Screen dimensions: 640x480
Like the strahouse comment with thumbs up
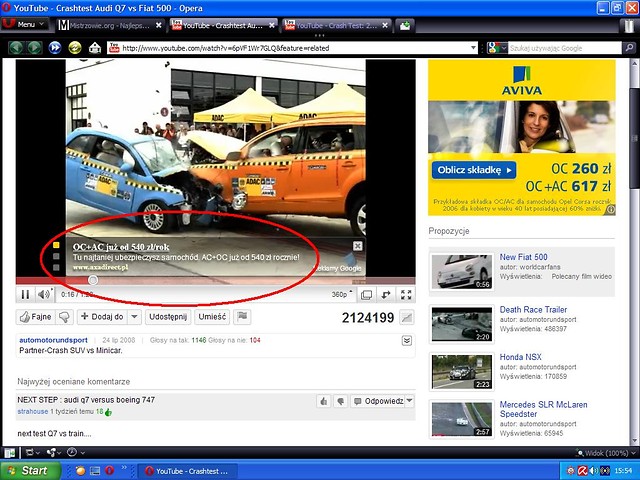pos(324,401)
